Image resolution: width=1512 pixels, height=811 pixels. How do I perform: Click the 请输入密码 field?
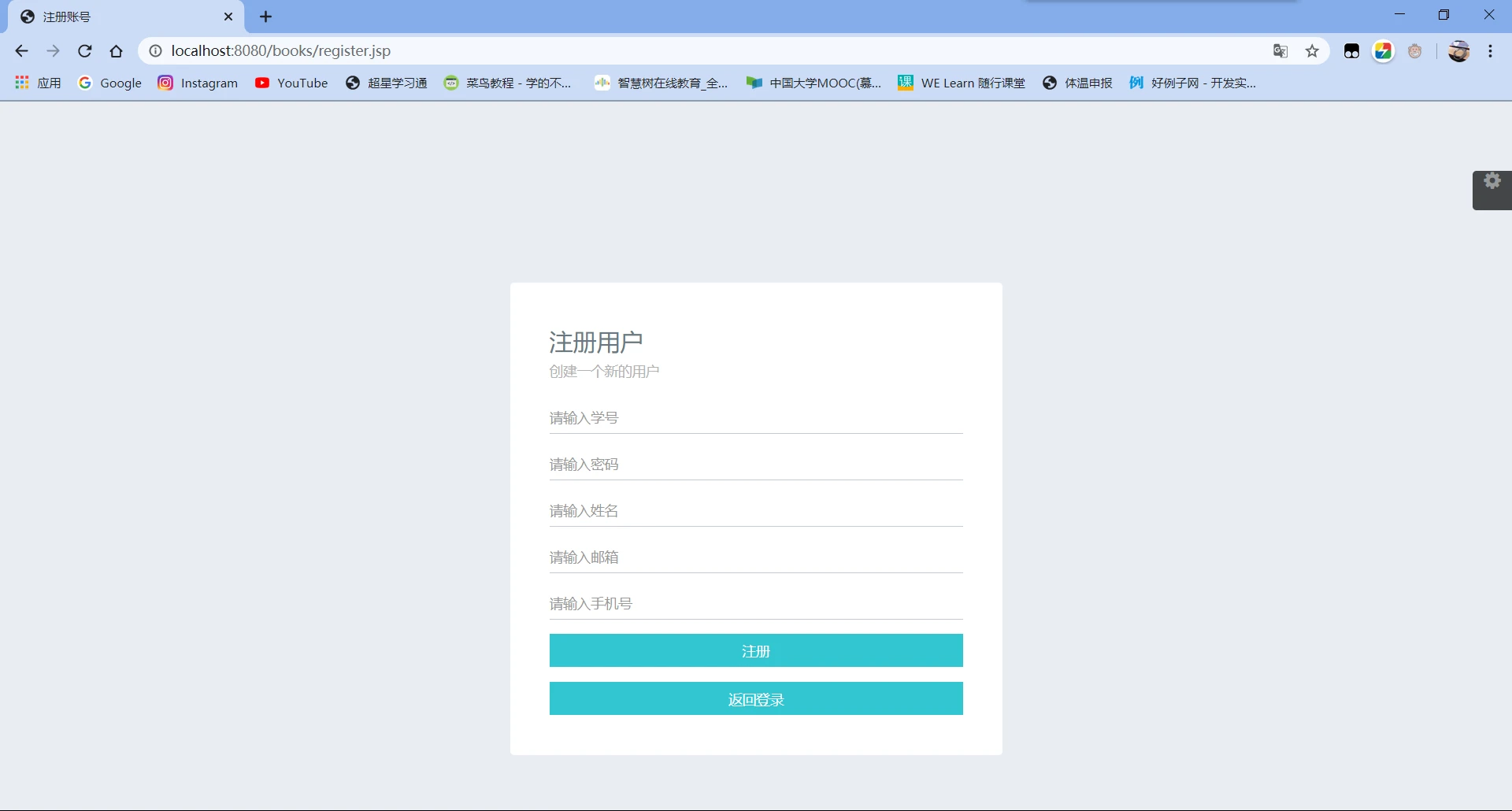pos(756,465)
